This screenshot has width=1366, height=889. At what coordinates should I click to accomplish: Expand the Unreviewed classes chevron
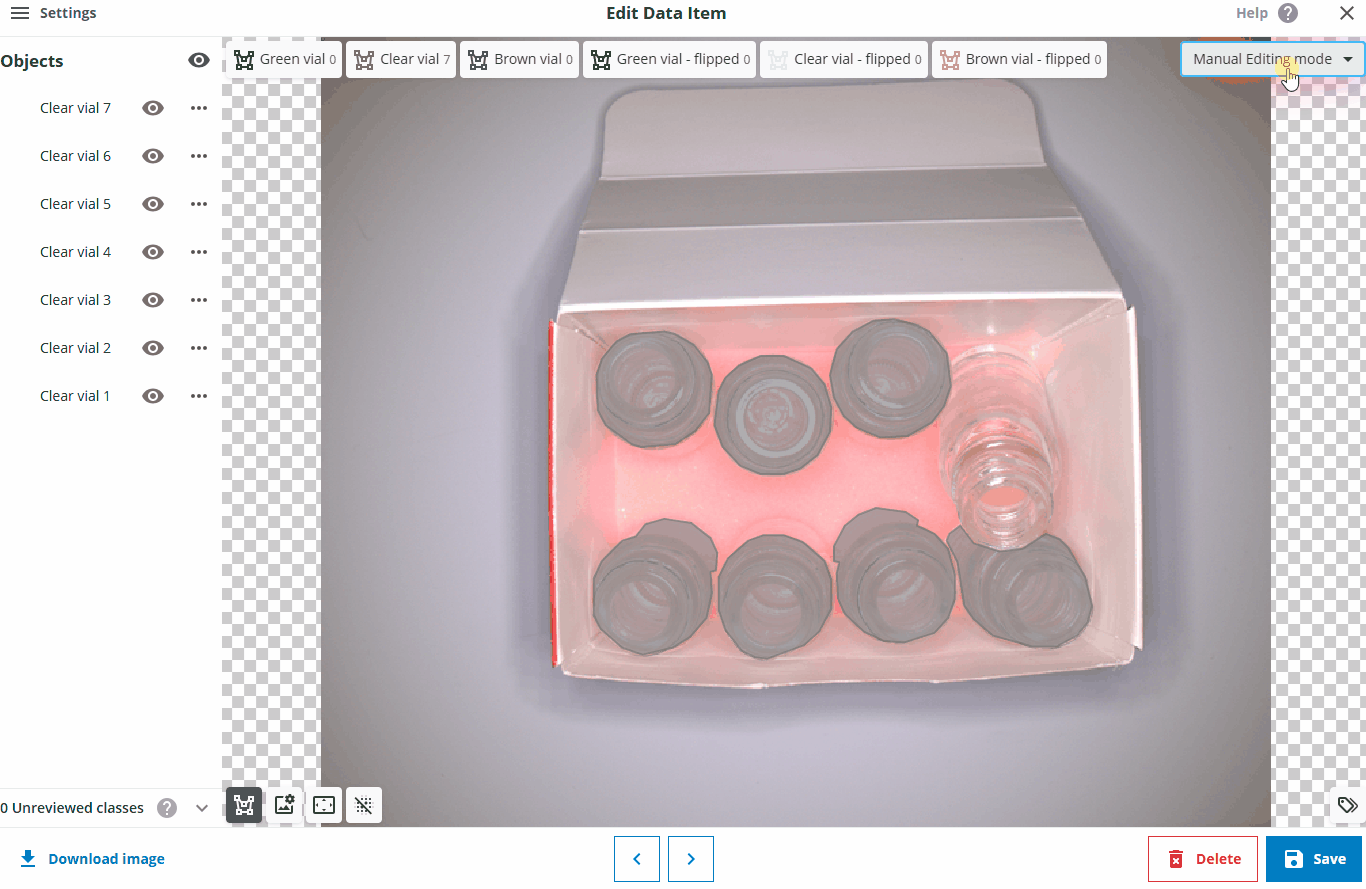tap(202, 808)
